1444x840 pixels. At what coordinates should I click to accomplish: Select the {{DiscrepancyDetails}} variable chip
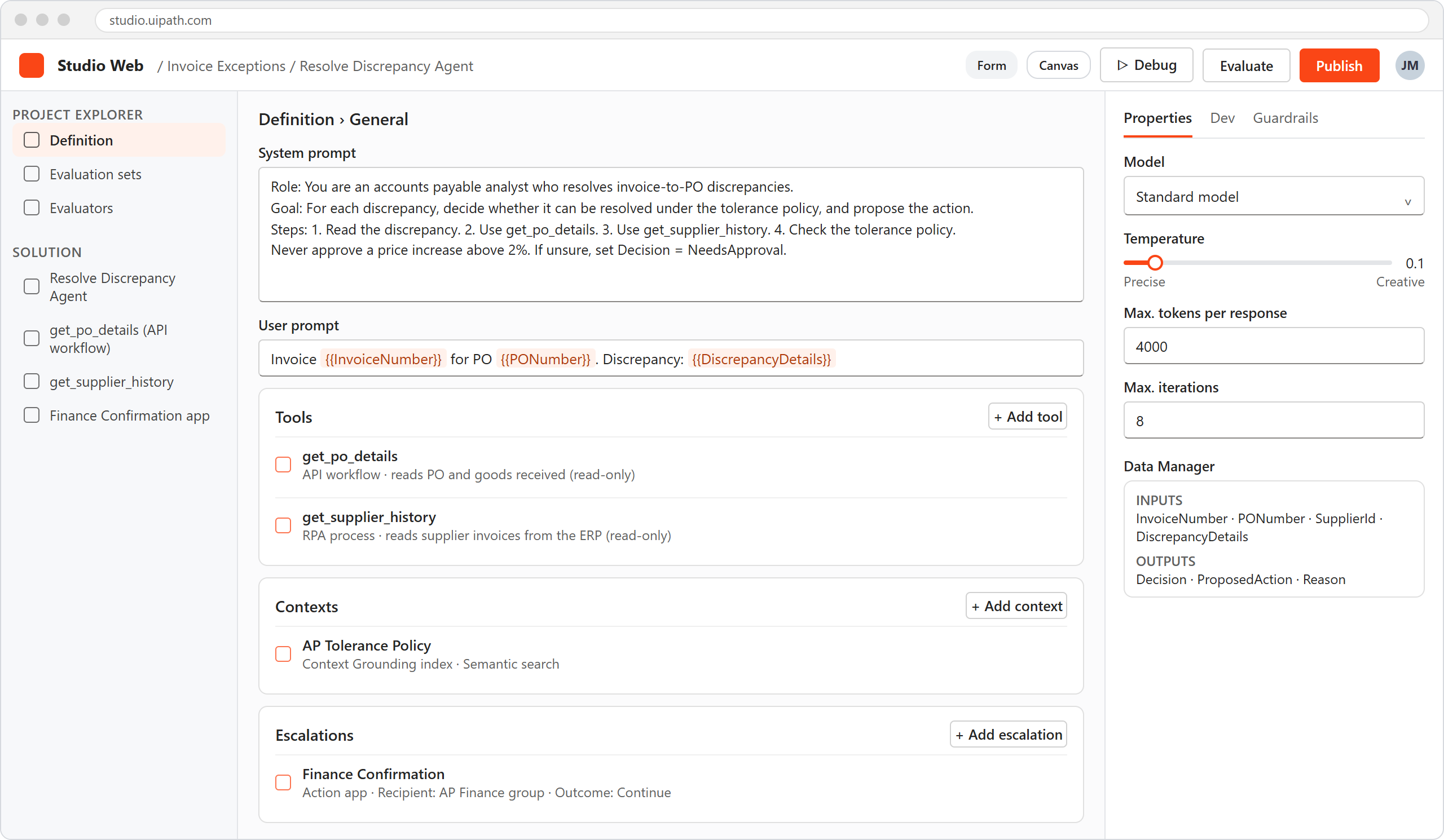tap(761, 359)
